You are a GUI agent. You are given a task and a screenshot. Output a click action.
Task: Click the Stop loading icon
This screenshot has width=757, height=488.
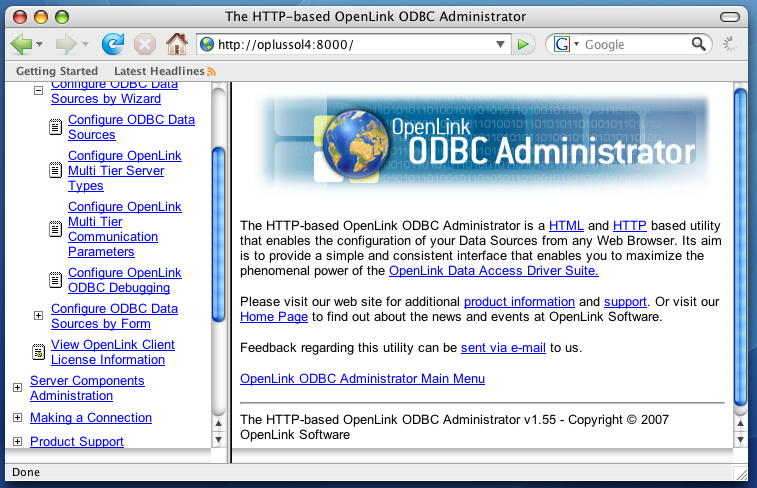(x=144, y=44)
